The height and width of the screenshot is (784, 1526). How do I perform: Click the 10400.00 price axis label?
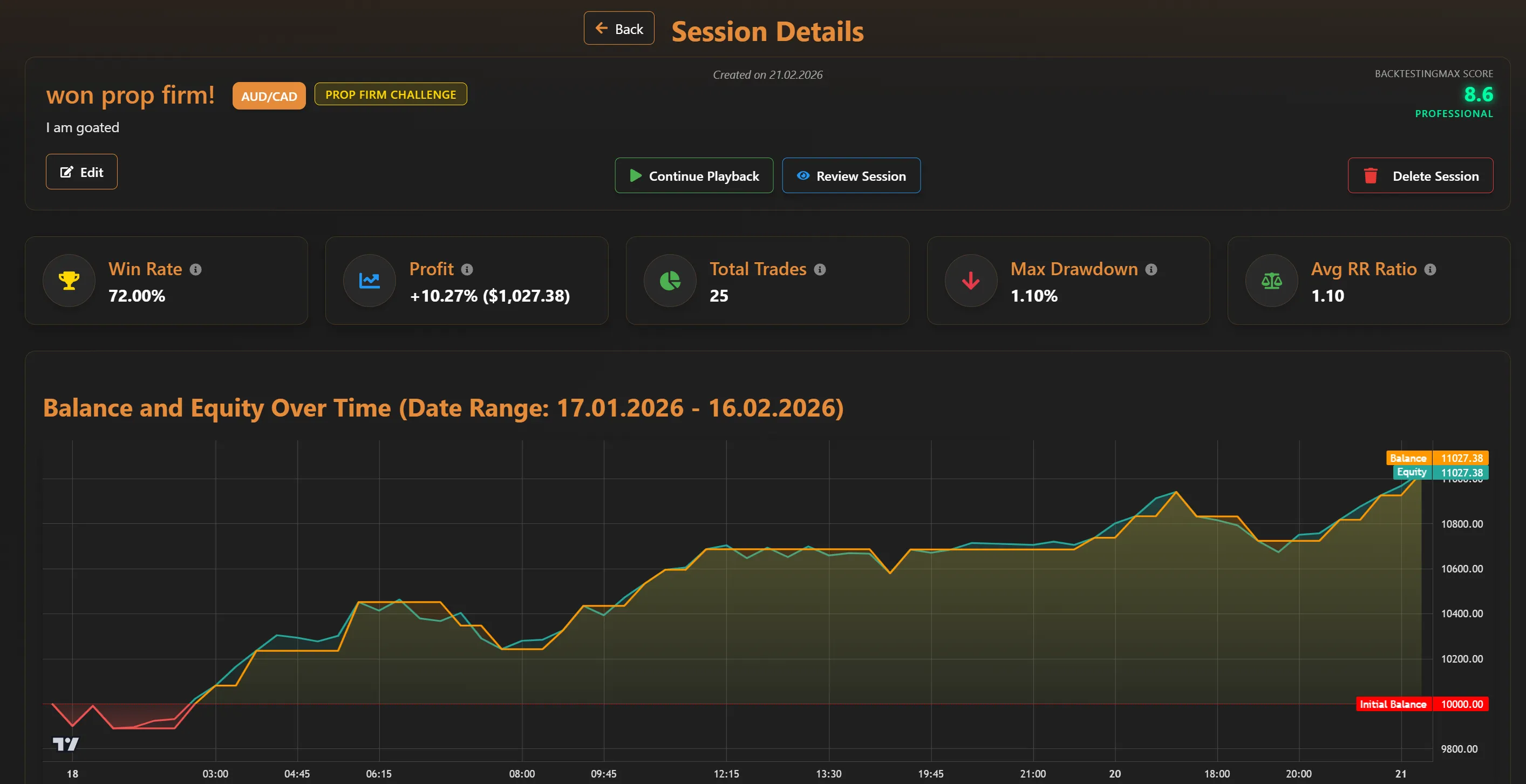[1462, 613]
